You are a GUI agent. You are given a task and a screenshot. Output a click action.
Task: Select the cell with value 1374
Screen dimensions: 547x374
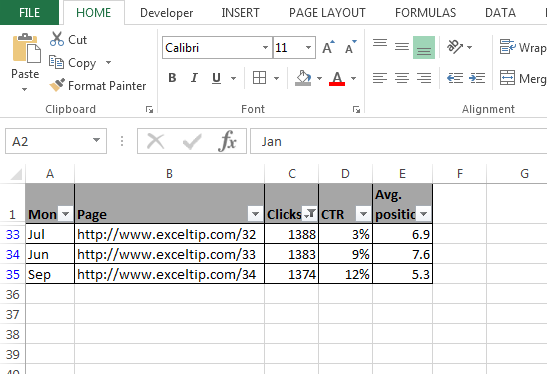pos(292,274)
